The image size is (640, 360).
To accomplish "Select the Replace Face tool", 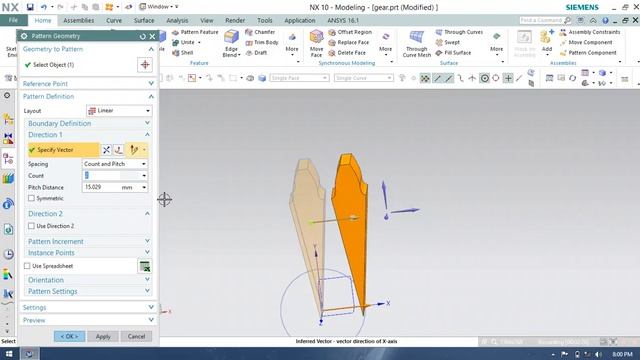I will pyautogui.click(x=349, y=42).
